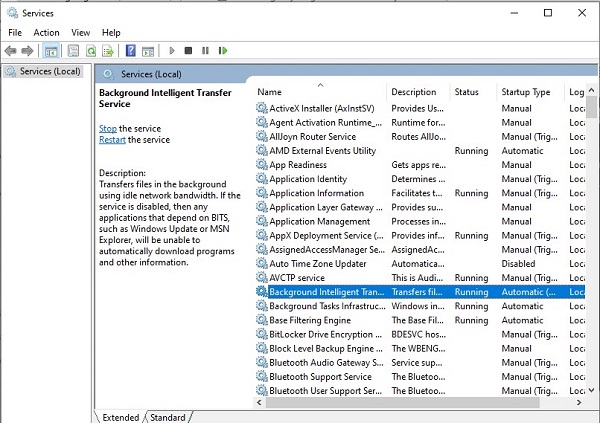The image size is (600, 423).
Task: Click the Stop the service link
Action: (x=108, y=129)
